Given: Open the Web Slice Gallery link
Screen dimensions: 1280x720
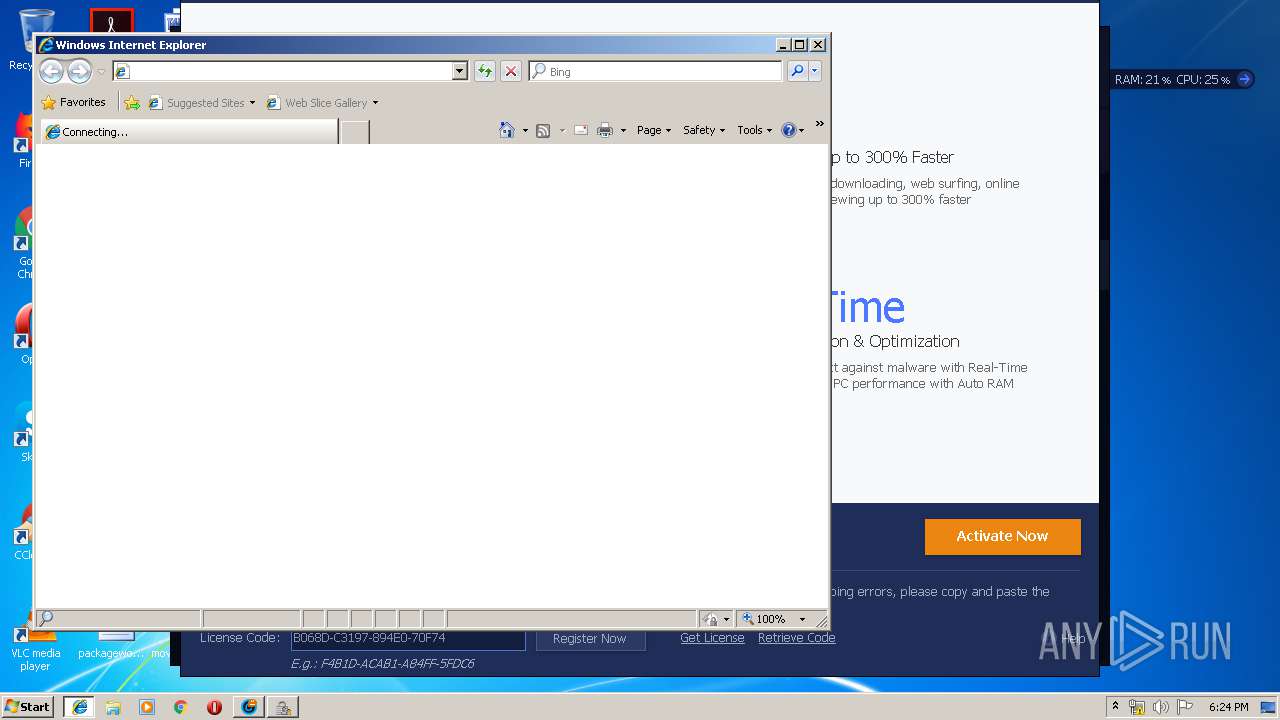Looking at the screenshot, I should click(322, 103).
